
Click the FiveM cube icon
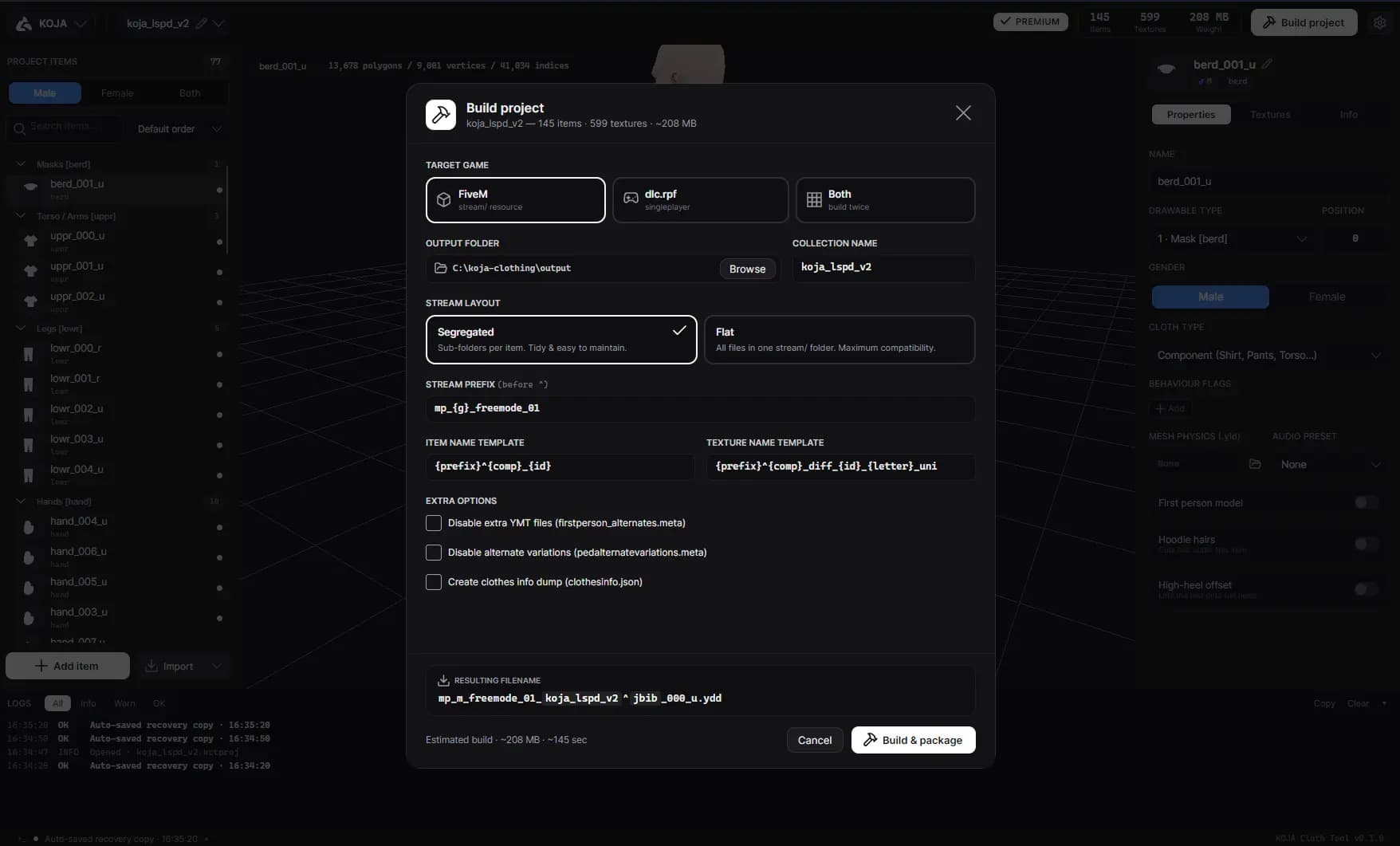(444, 200)
